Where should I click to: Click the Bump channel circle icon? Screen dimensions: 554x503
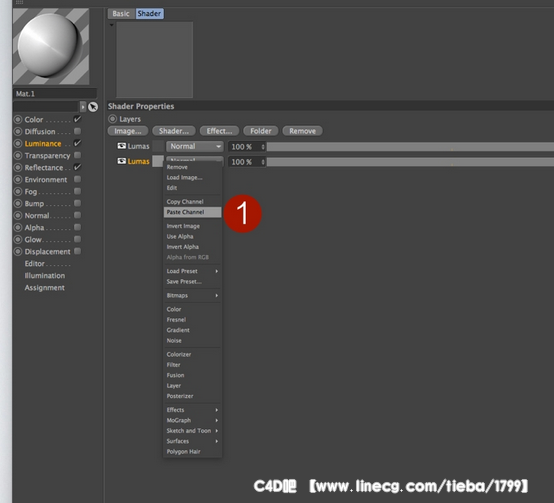pyautogui.click(x=18, y=203)
